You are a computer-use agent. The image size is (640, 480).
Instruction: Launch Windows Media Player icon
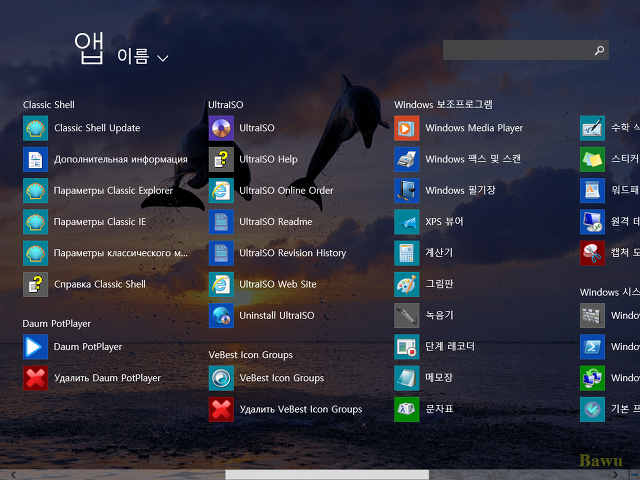pyautogui.click(x=407, y=128)
